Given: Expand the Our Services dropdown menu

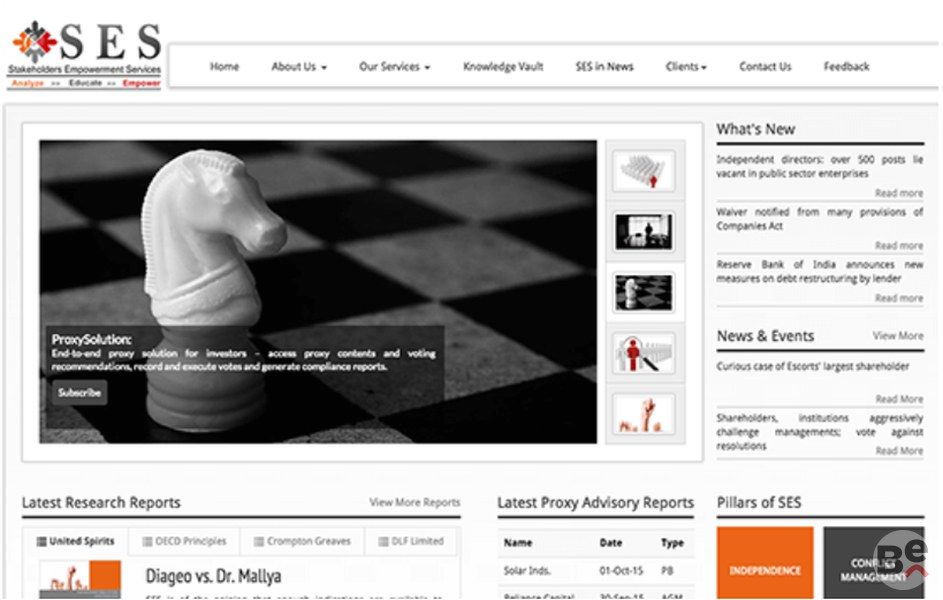Looking at the screenshot, I should pyautogui.click(x=394, y=67).
